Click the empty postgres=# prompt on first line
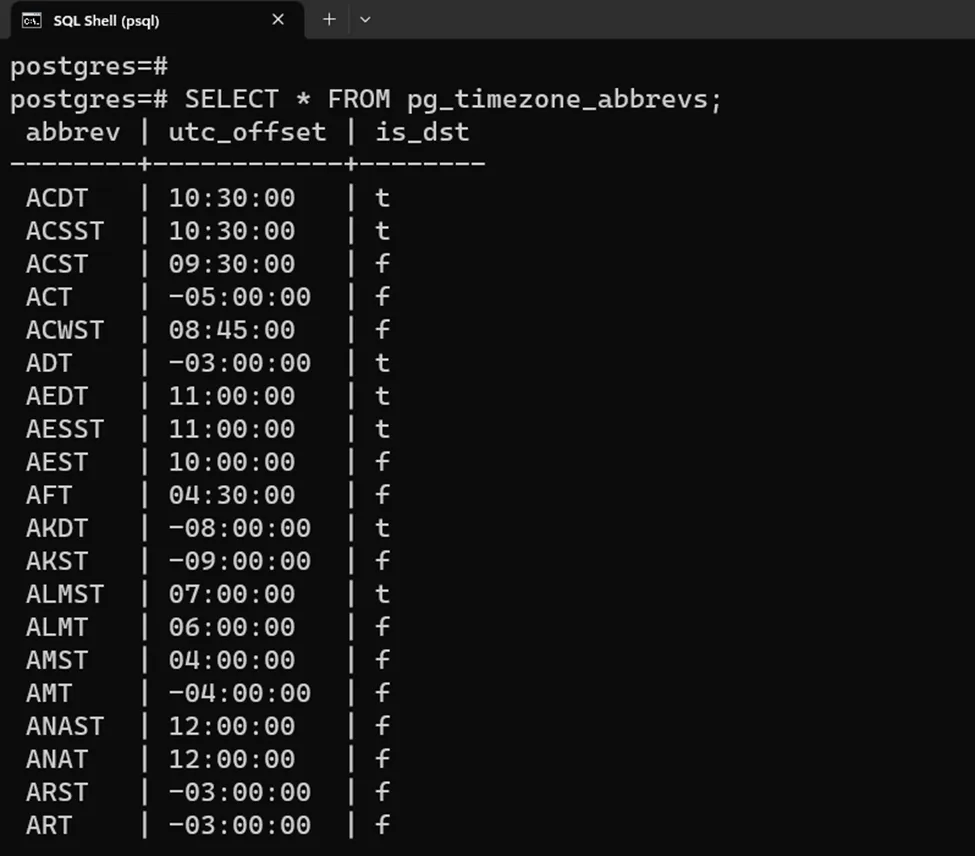 coord(89,67)
